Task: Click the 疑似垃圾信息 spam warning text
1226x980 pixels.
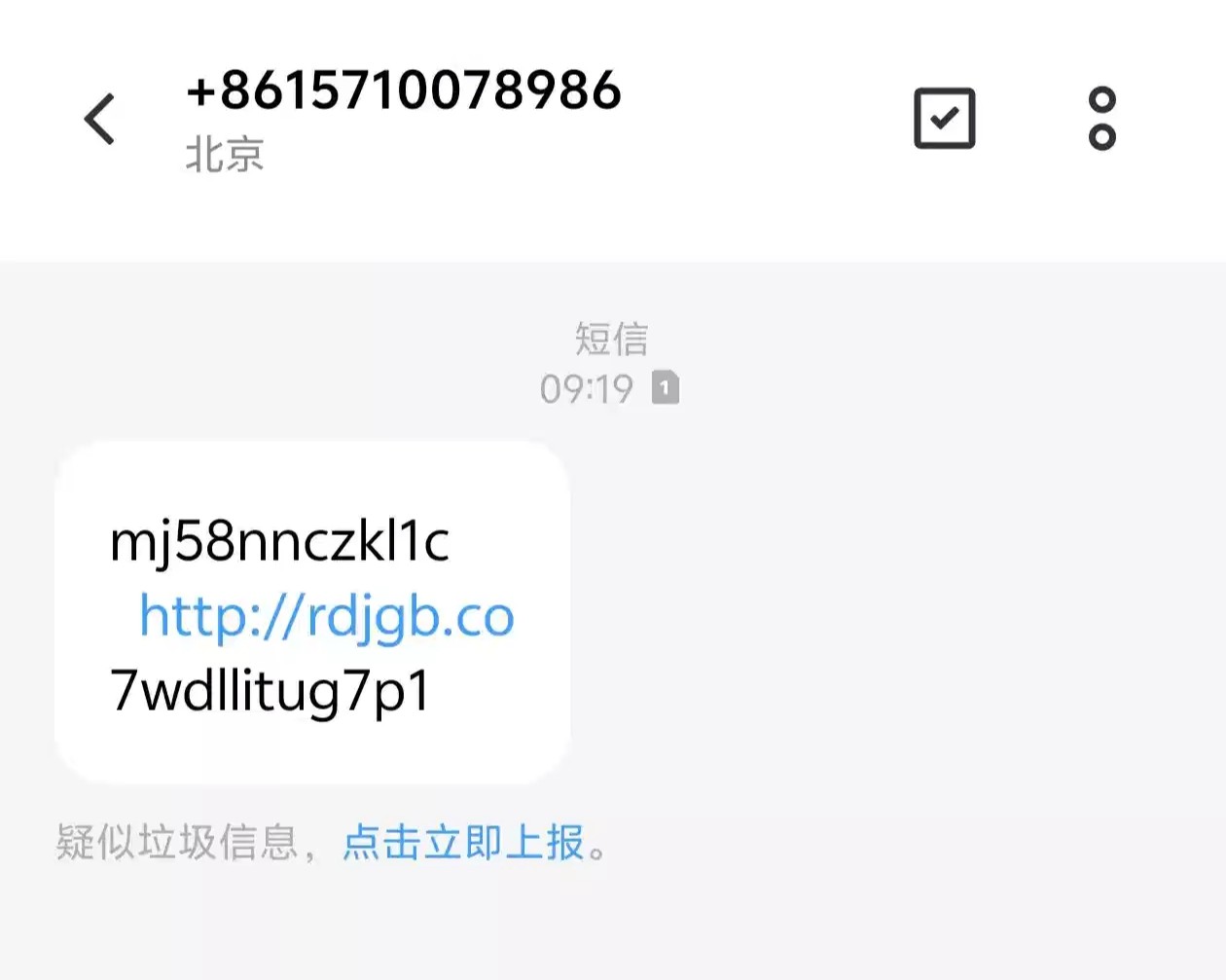Action: [177, 843]
